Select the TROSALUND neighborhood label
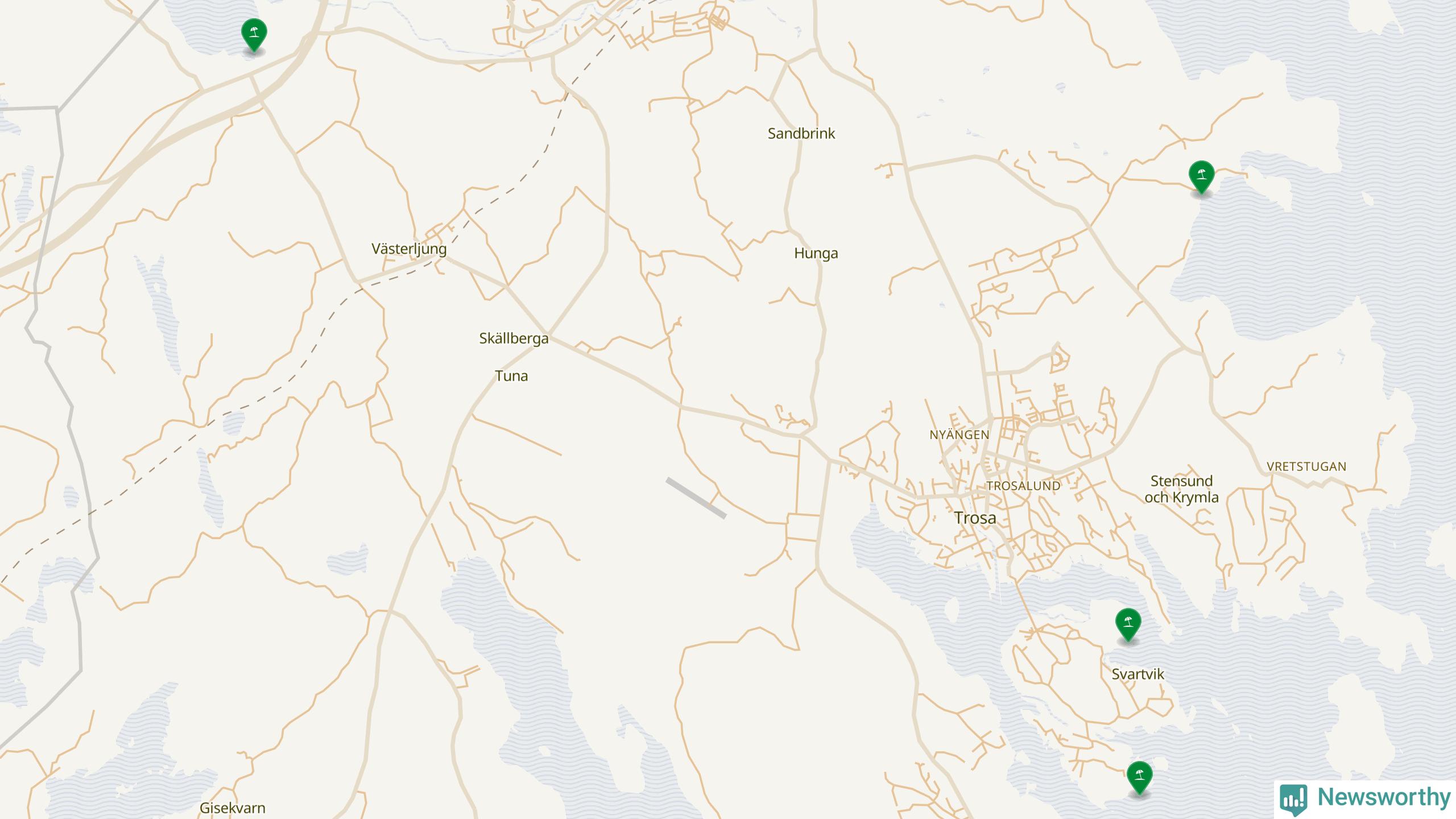This screenshot has width=1456, height=819. (x=1023, y=486)
